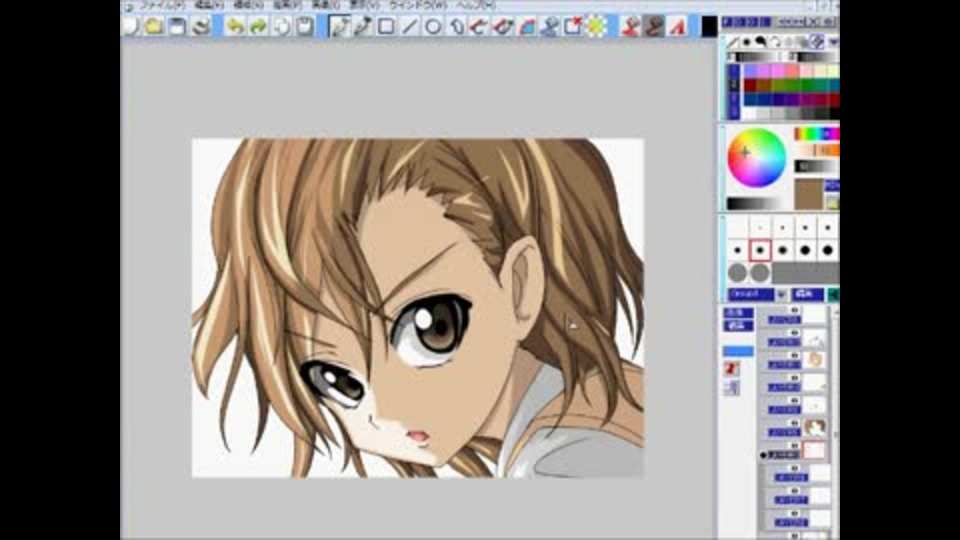
Task: Choose the second pen tool beside it
Action: (362, 26)
